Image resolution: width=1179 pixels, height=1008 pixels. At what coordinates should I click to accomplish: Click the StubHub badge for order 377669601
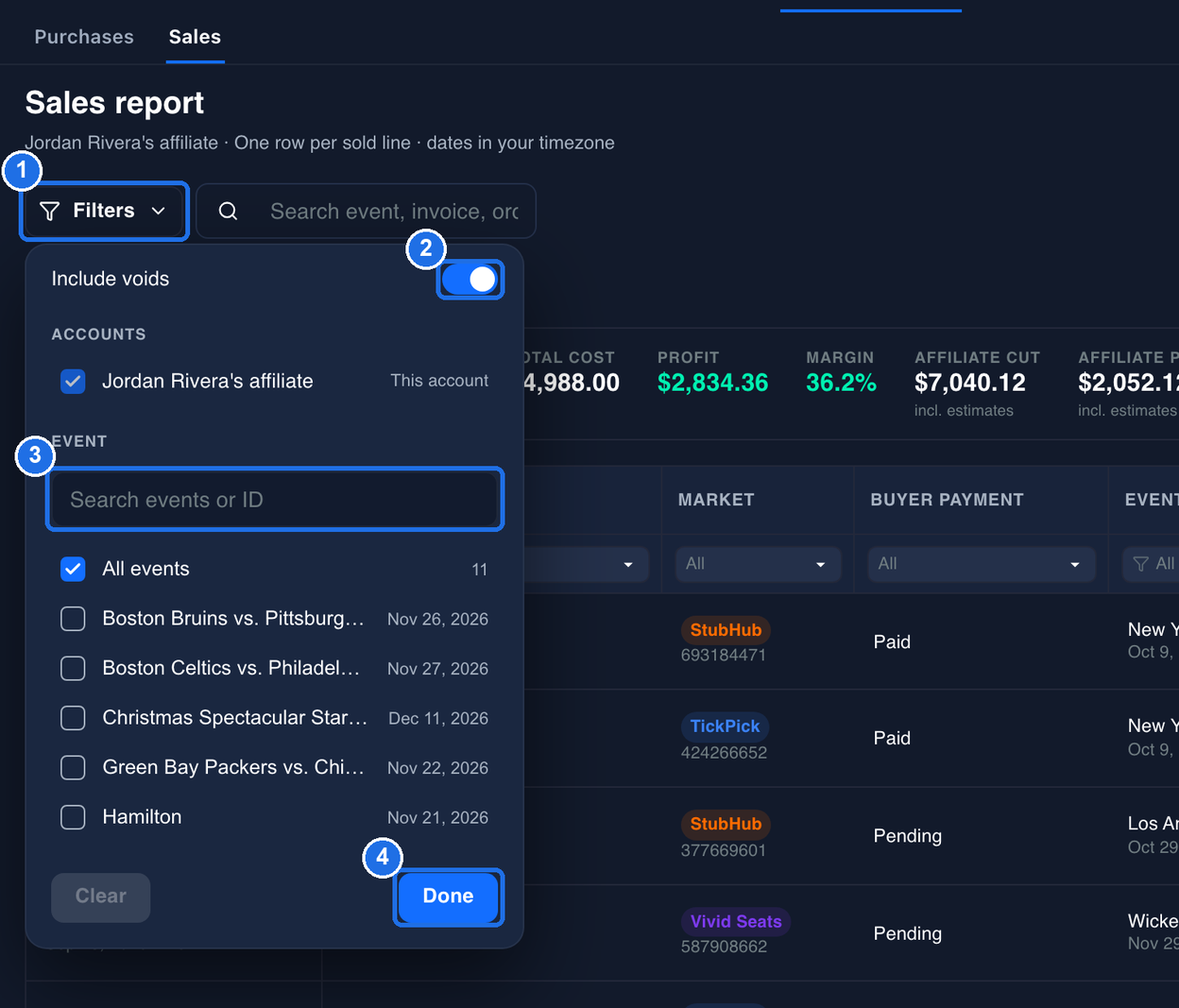(726, 824)
